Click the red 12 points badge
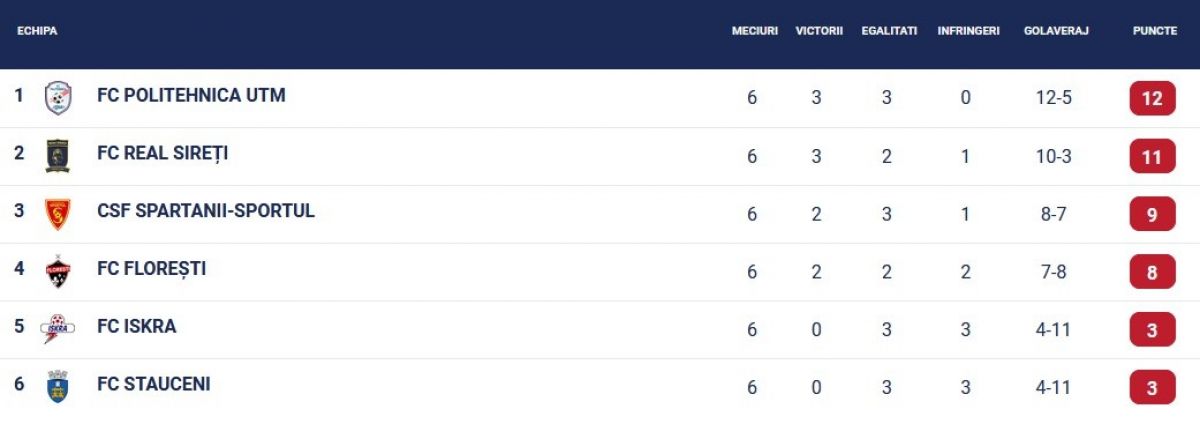This screenshot has width=1200, height=424. point(1152,99)
